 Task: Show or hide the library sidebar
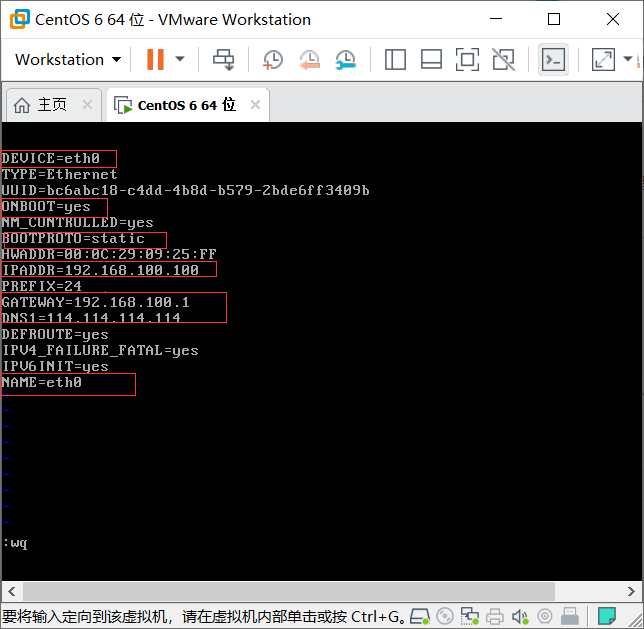pos(396,60)
